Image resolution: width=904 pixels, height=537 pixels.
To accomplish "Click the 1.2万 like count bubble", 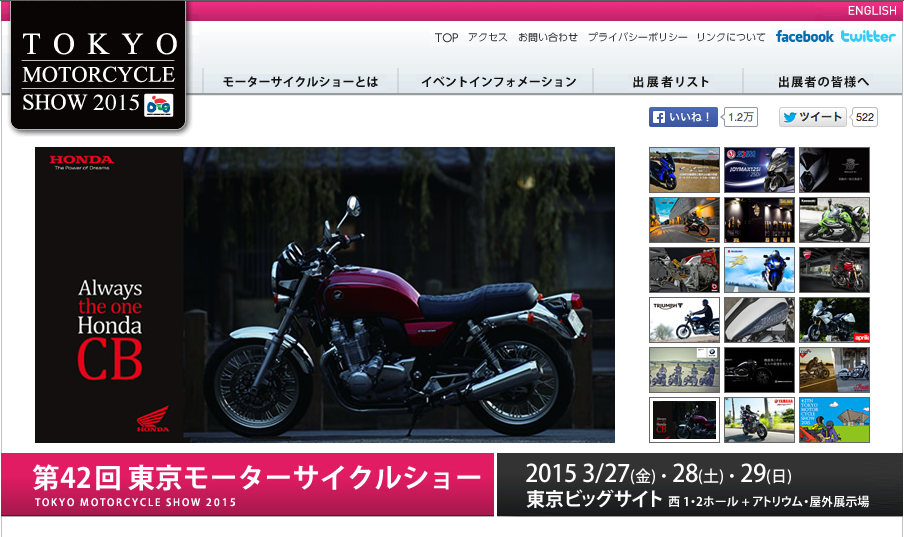I will [x=740, y=117].
